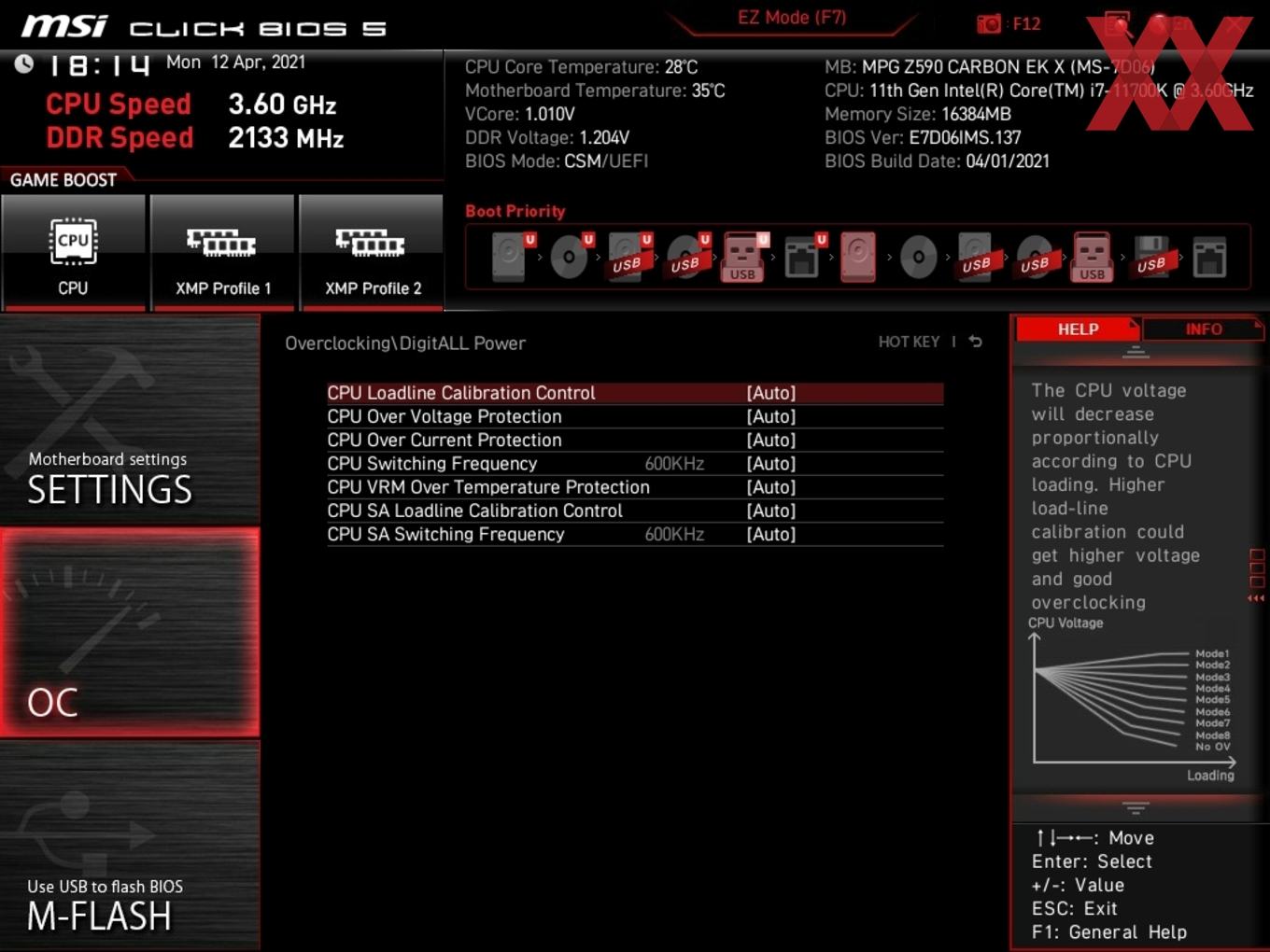The height and width of the screenshot is (952, 1270).
Task: Click 600KHz value in CPU Switching Frequency row
Action: coord(674,464)
